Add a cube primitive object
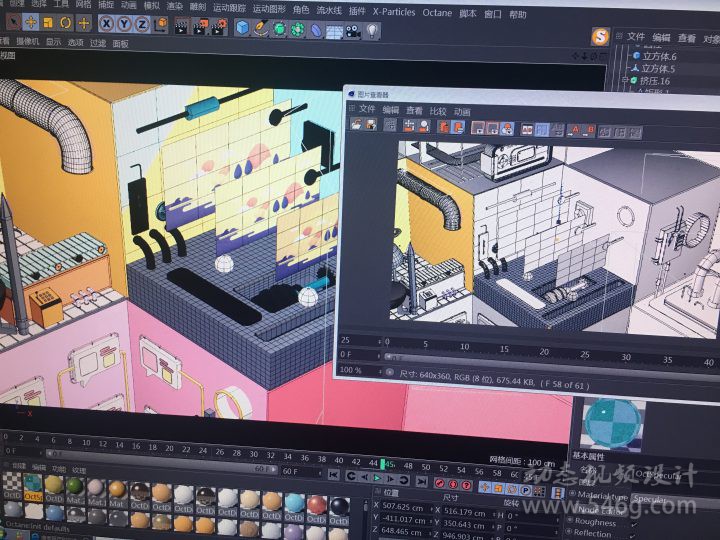Image resolution: width=720 pixels, height=540 pixels. click(243, 28)
